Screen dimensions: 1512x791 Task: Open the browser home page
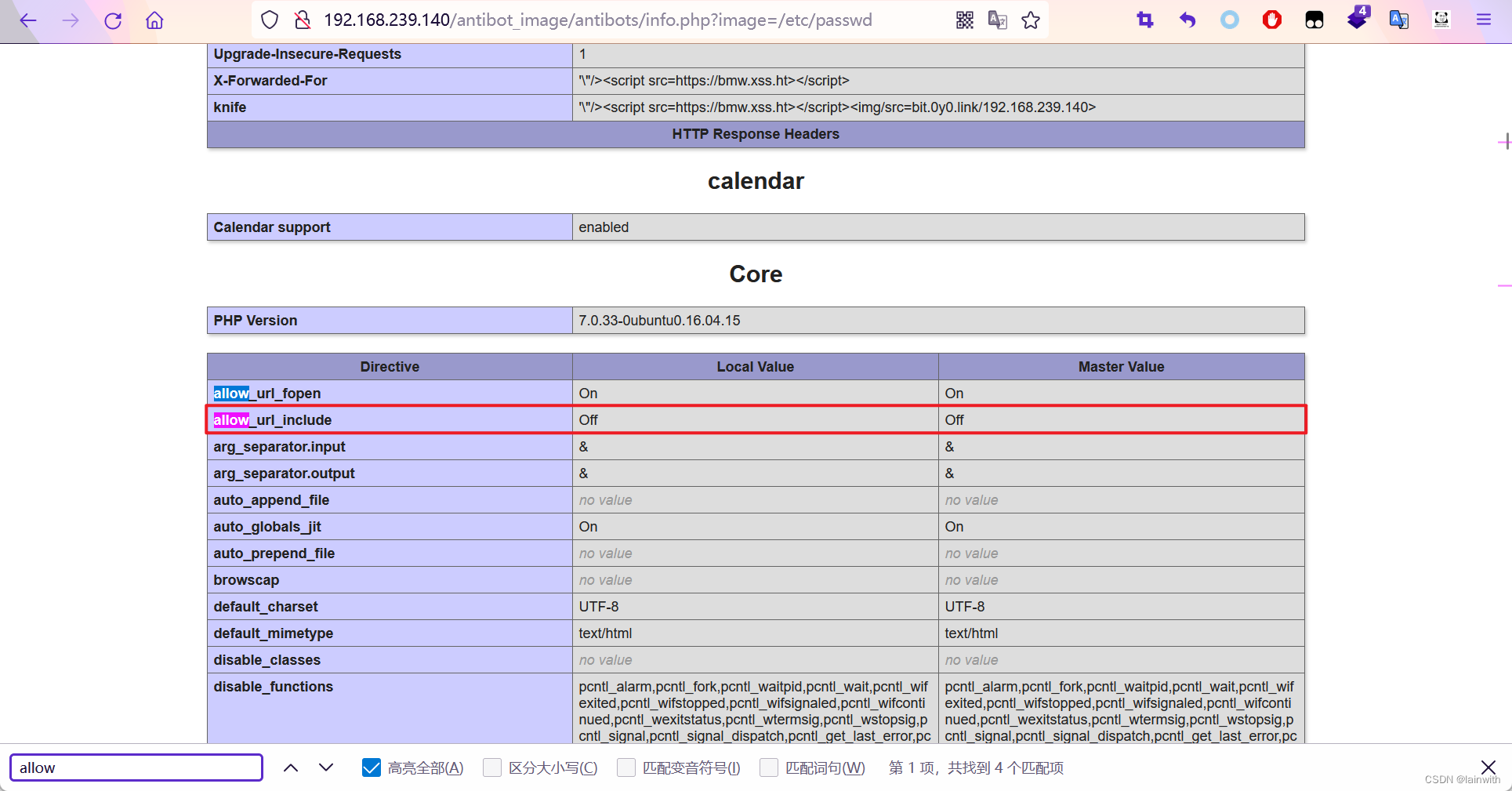pyautogui.click(x=155, y=20)
